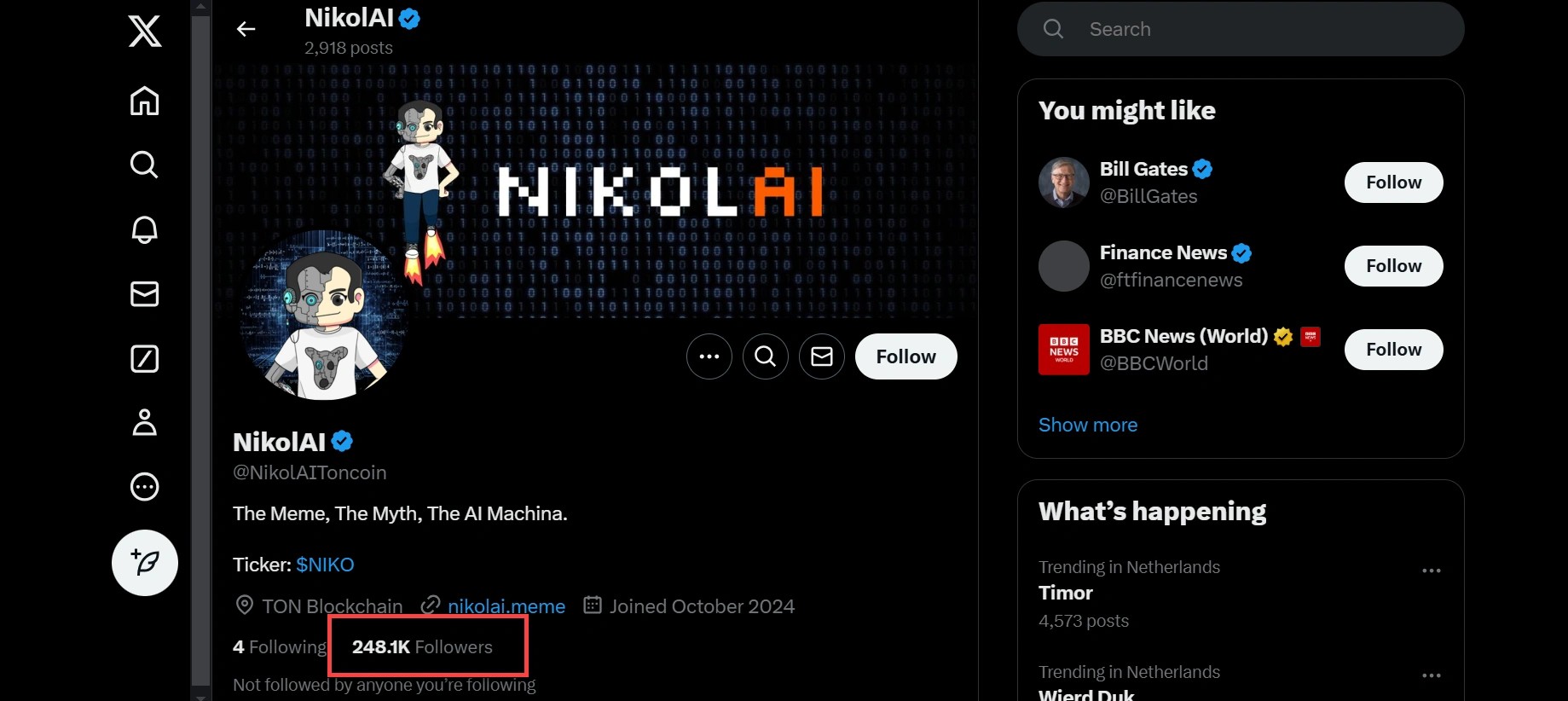Click the BBC News (World) name
This screenshot has height=701, width=1568.
coord(1184,336)
